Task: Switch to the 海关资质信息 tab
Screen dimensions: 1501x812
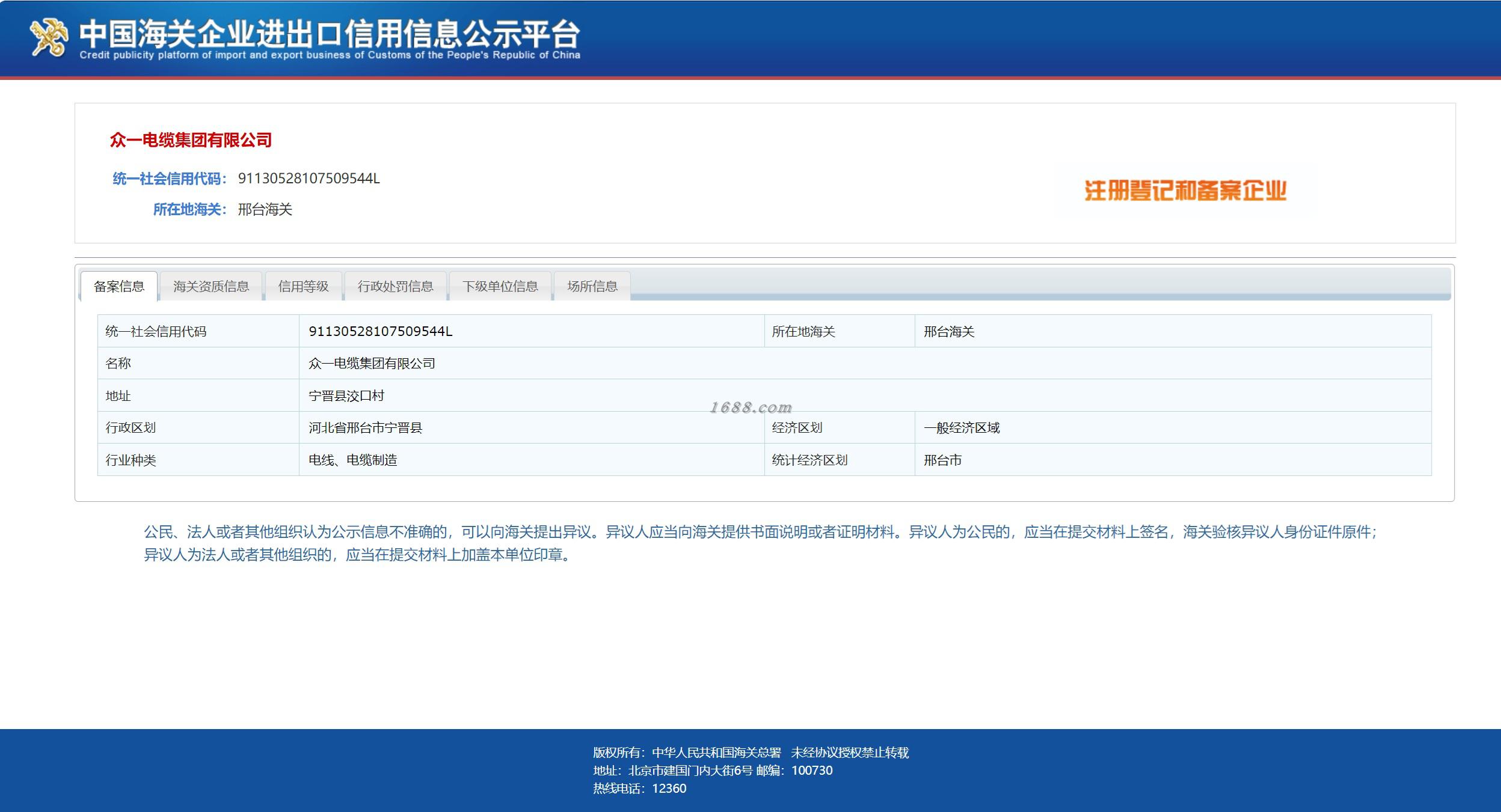Action: point(211,286)
